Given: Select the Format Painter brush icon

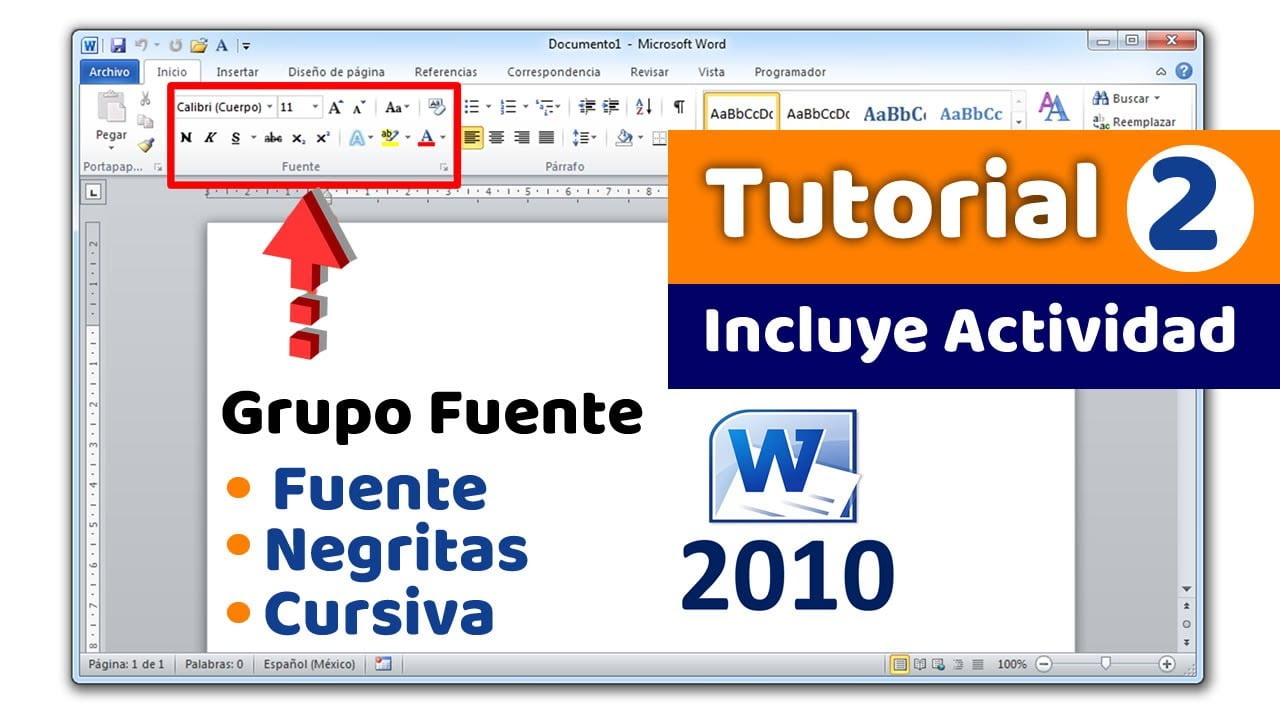Looking at the screenshot, I should [145, 145].
